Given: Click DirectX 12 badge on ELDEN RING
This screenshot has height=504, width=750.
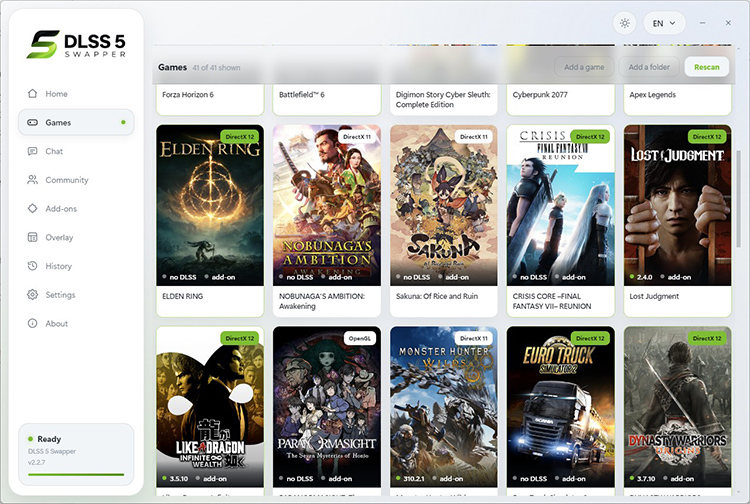Looking at the screenshot, I should click(x=240, y=137).
